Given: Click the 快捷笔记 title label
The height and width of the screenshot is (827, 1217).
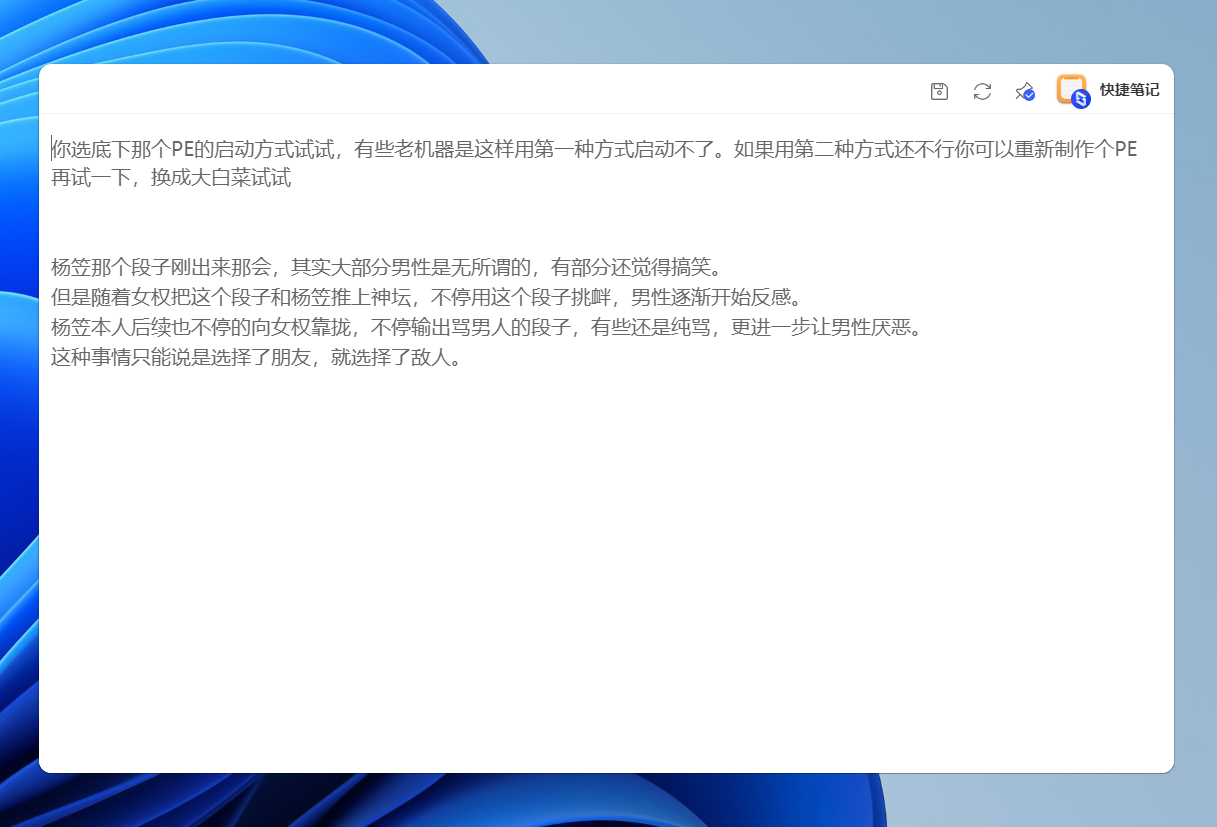Looking at the screenshot, I should (x=1128, y=89).
